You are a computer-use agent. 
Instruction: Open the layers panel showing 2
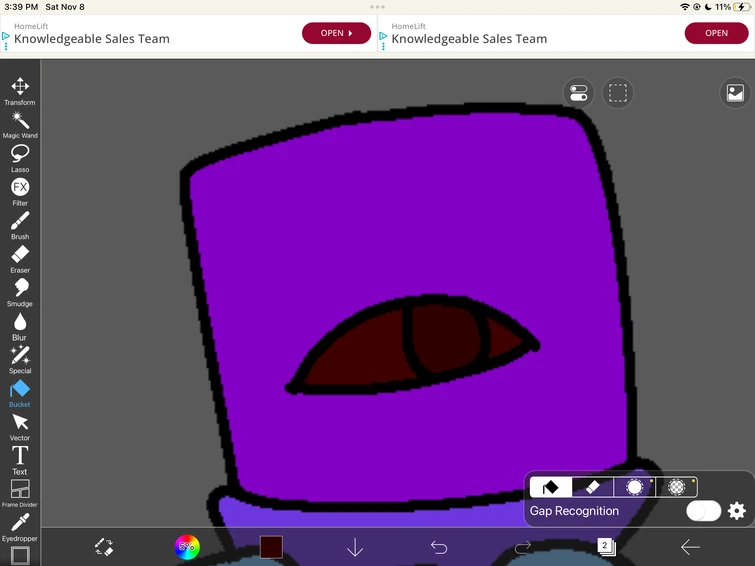tap(606, 547)
